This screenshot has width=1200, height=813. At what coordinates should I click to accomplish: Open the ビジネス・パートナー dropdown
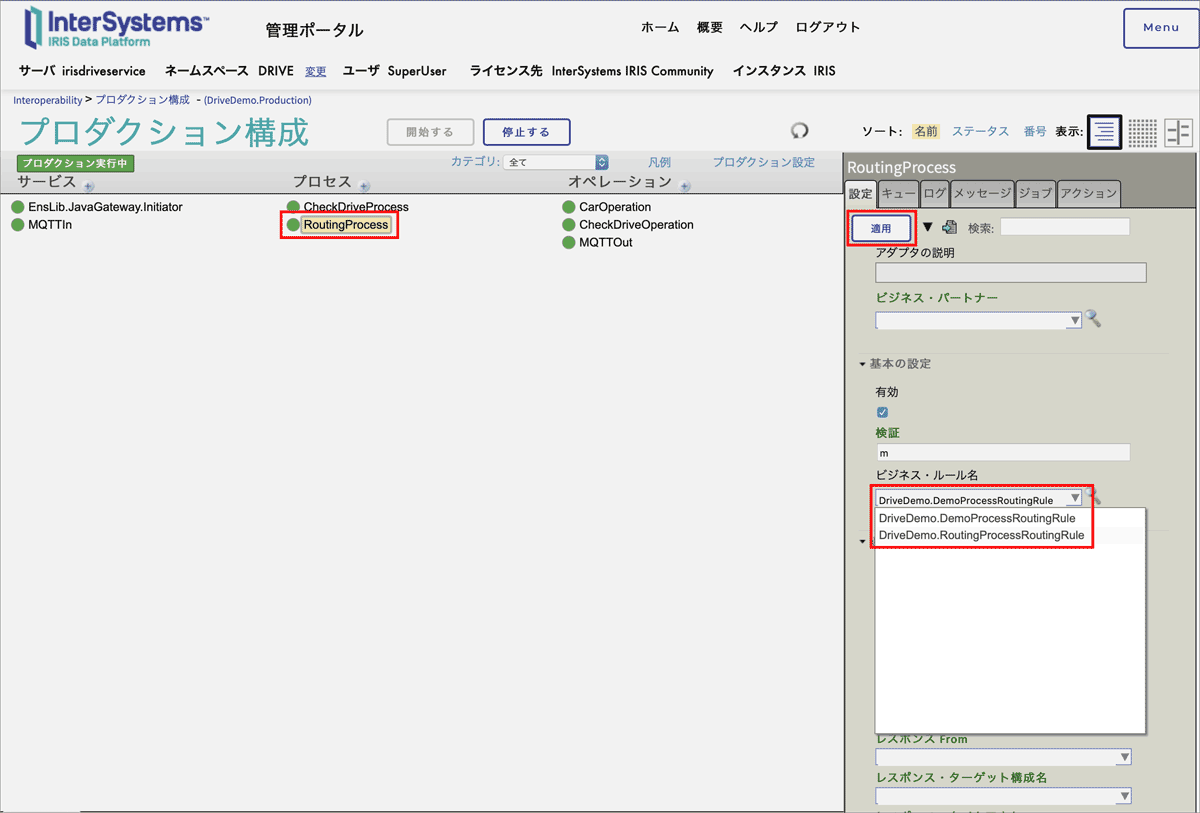979,320
